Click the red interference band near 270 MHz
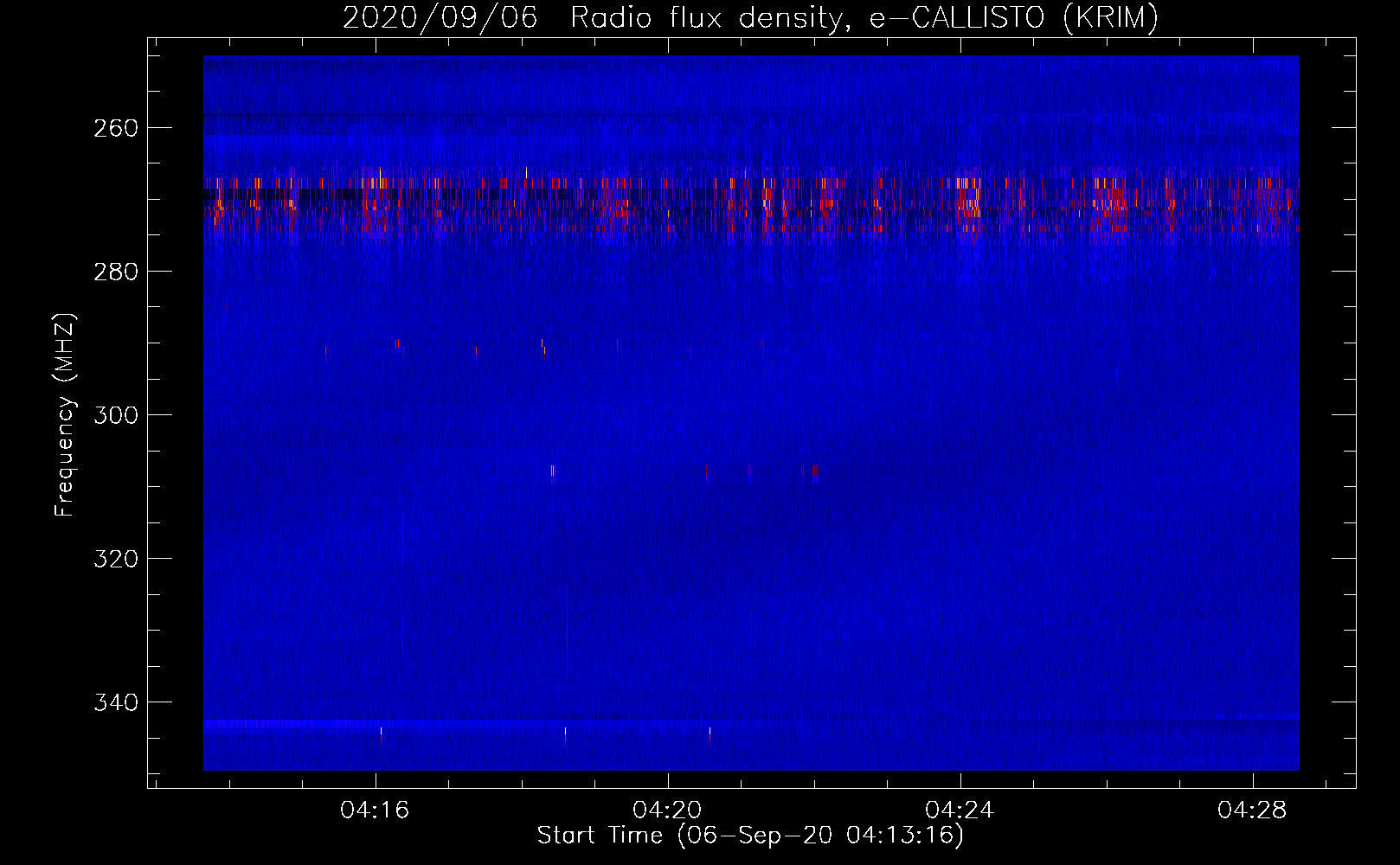This screenshot has width=1400, height=865. point(751,205)
